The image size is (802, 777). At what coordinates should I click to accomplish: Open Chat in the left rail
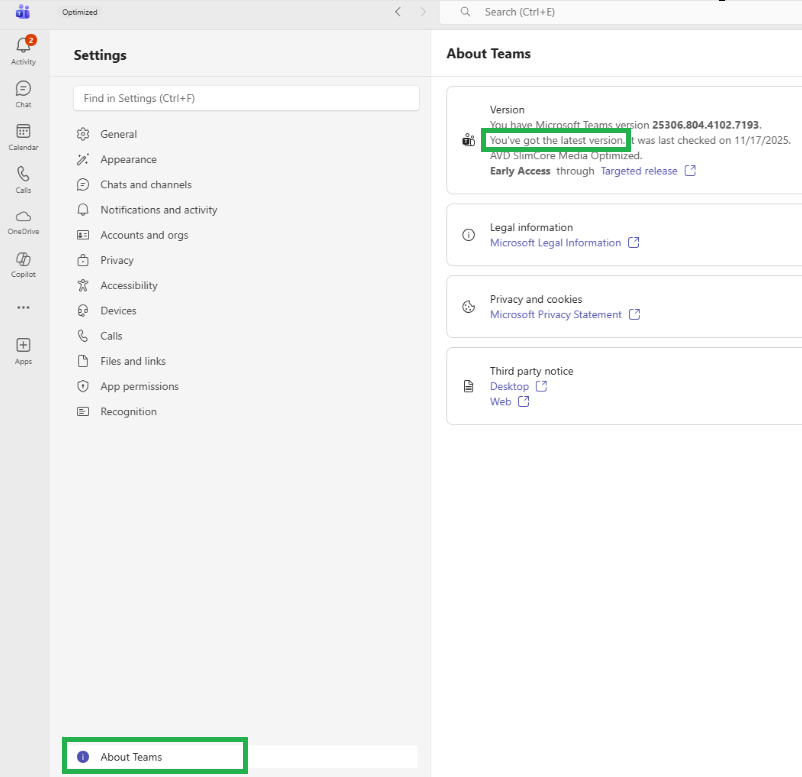pos(24,94)
